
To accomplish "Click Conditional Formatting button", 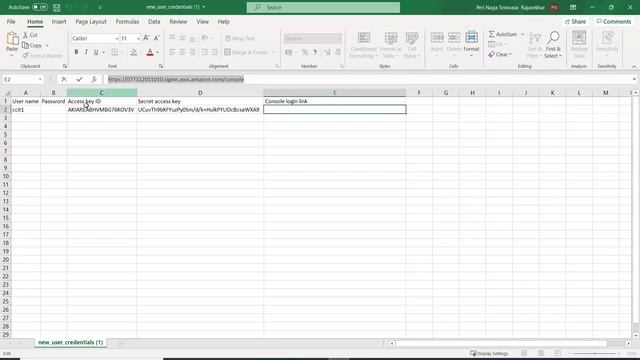I will [363, 44].
